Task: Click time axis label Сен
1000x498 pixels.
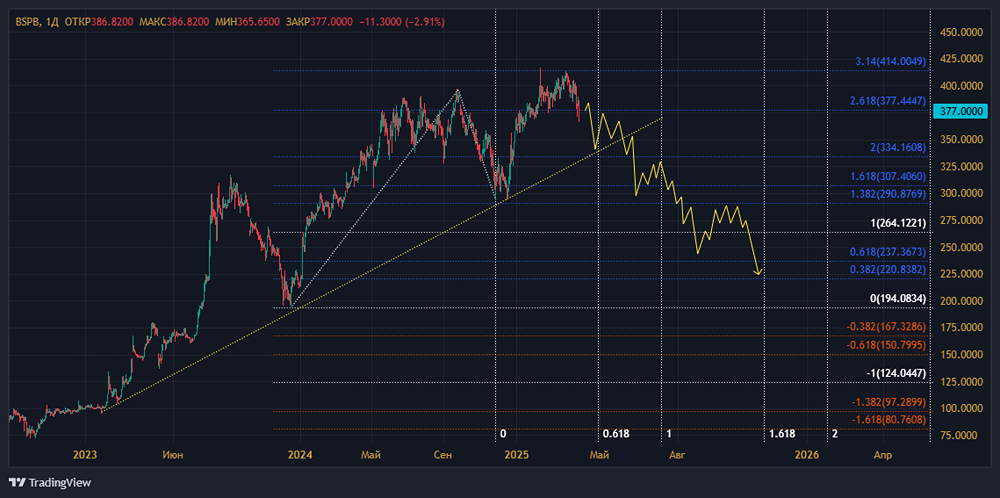Action: pyautogui.click(x=443, y=455)
